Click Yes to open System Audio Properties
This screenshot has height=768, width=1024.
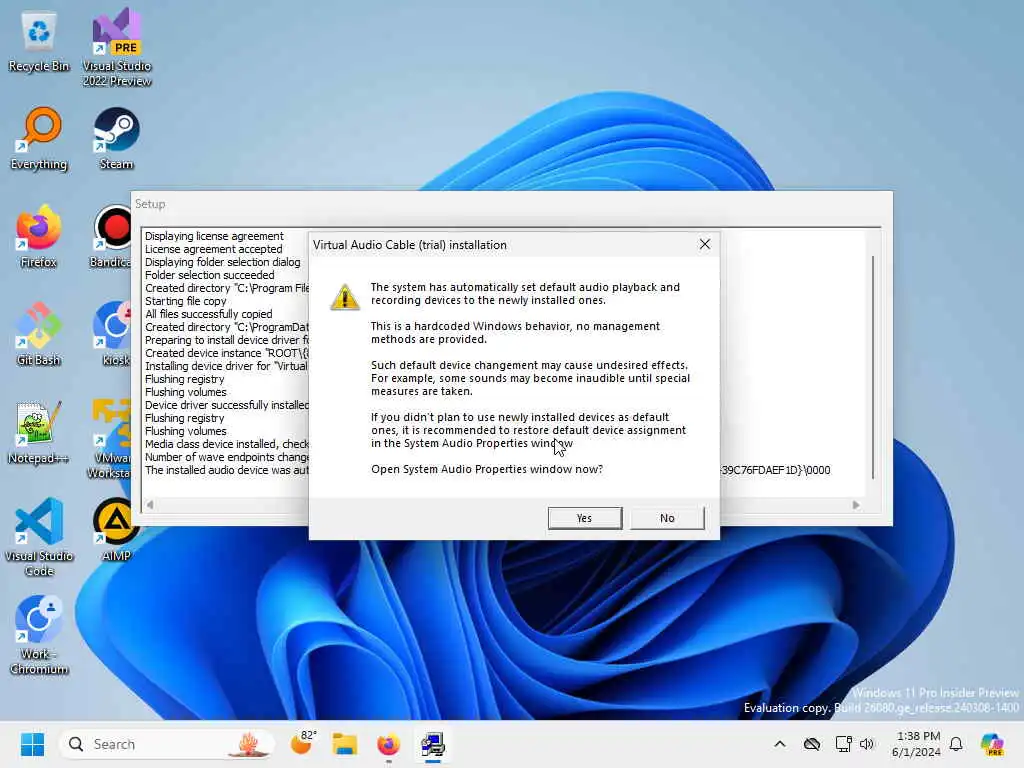coord(584,518)
